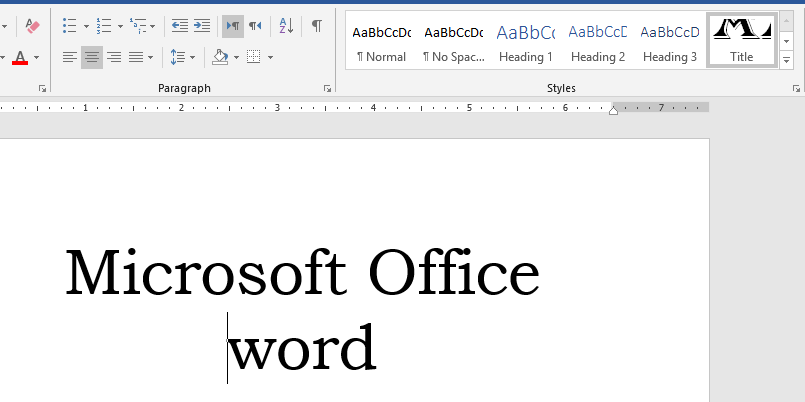Place cursor in 'Microsoft Office' title text
805x402 pixels.
[x=302, y=273]
